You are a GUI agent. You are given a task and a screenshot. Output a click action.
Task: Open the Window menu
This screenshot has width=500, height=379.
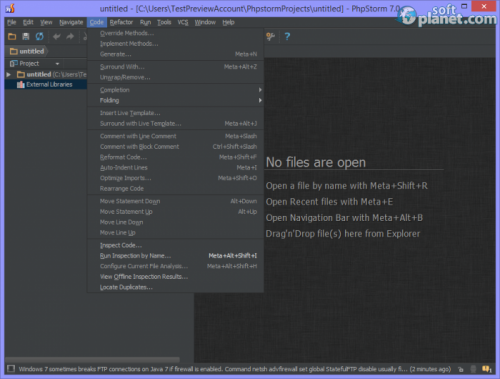205,22
